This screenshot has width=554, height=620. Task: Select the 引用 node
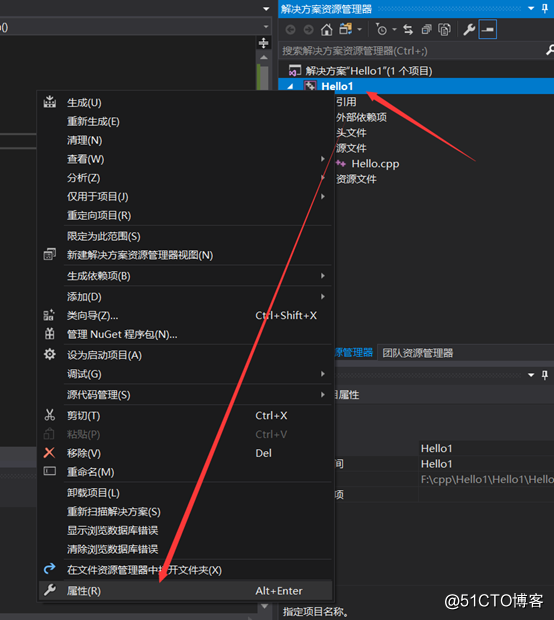point(346,102)
